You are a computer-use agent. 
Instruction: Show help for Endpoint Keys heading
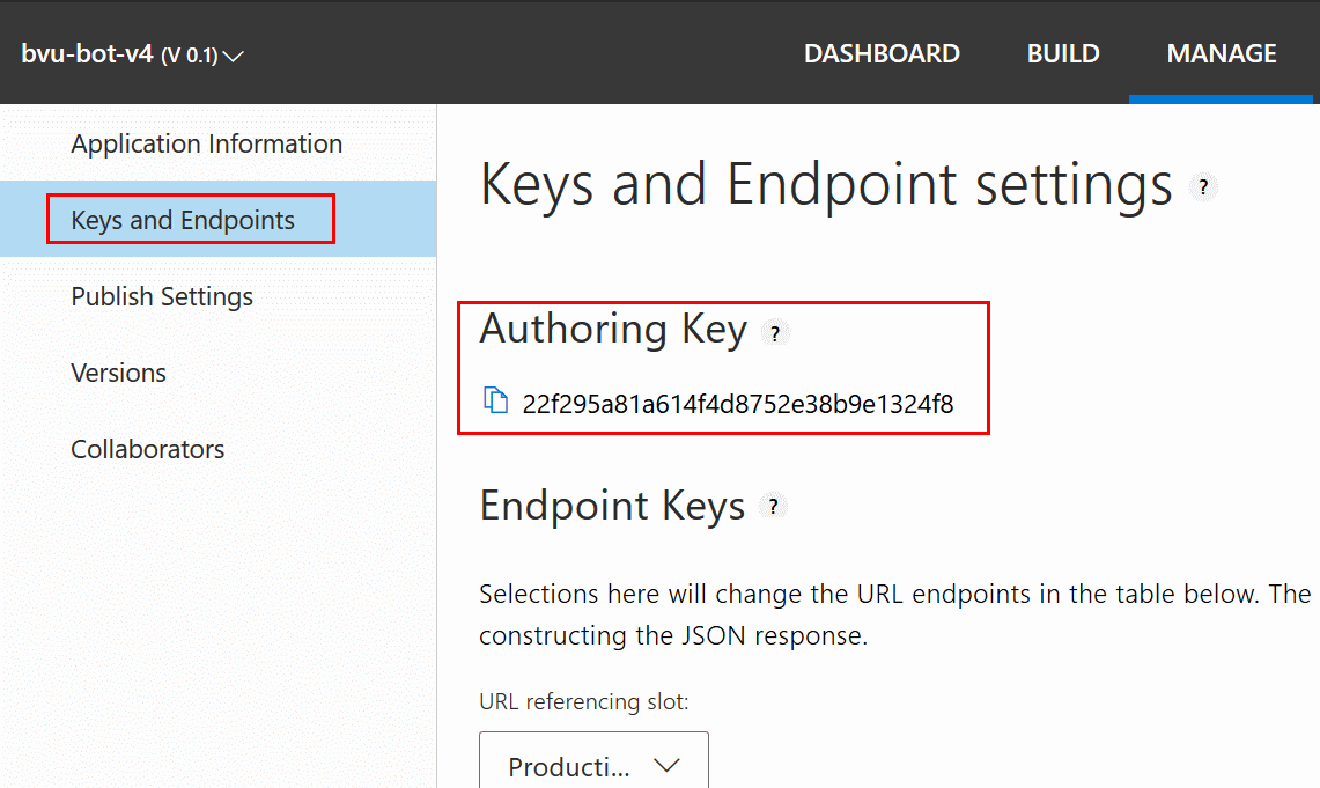point(773,507)
